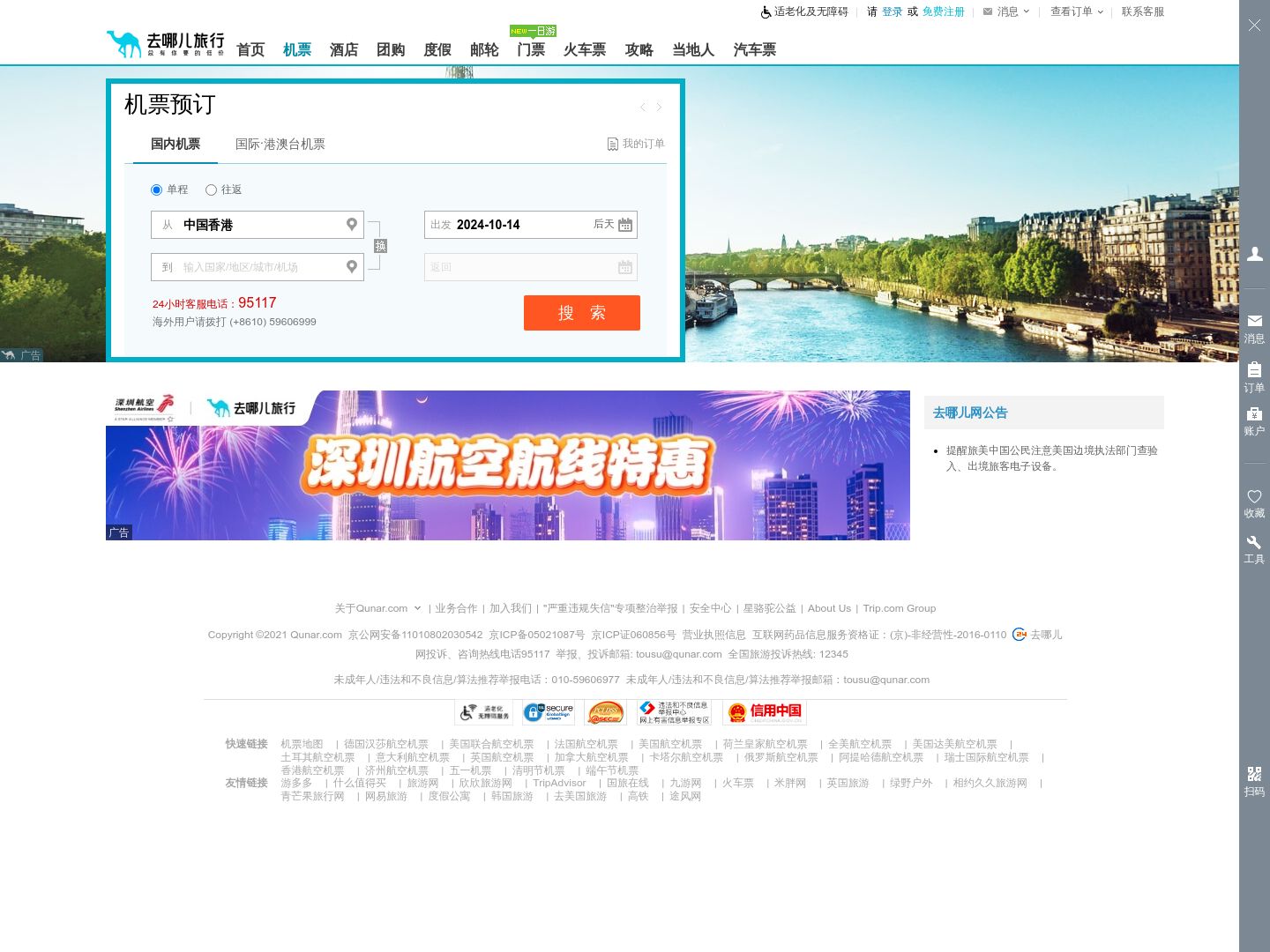Image resolution: width=1270 pixels, height=952 pixels.
Task: Click the 适老化及无障碍 accessibility icon
Action: 766,12
